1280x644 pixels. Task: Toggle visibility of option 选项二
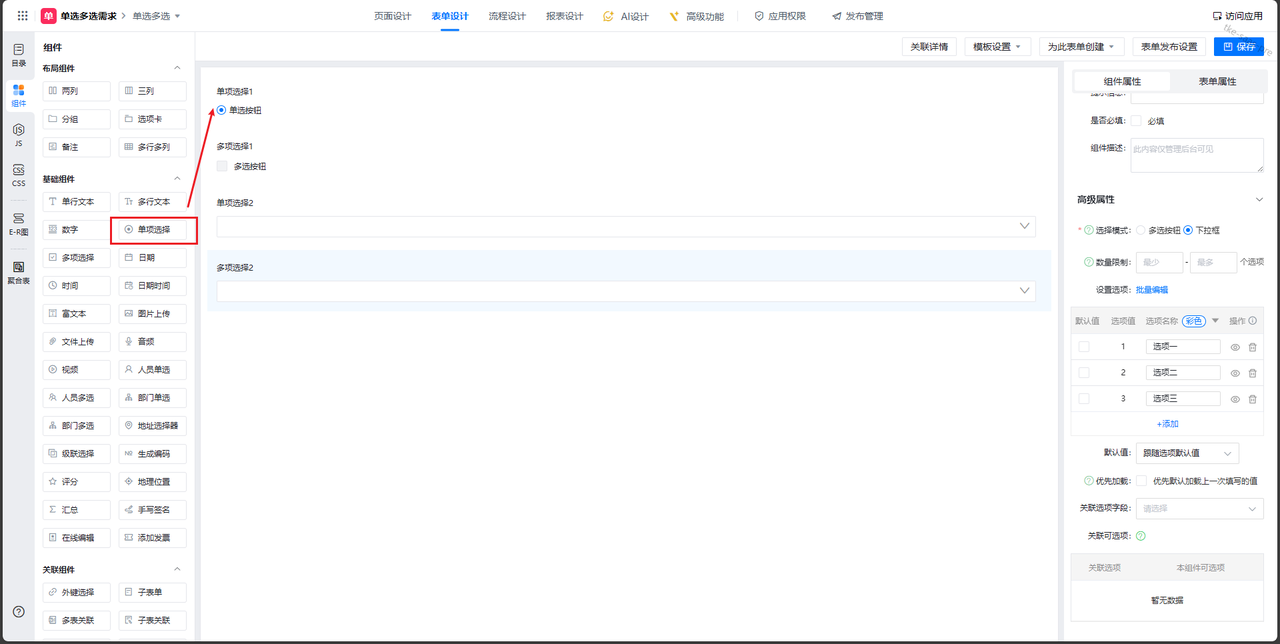click(x=1235, y=373)
